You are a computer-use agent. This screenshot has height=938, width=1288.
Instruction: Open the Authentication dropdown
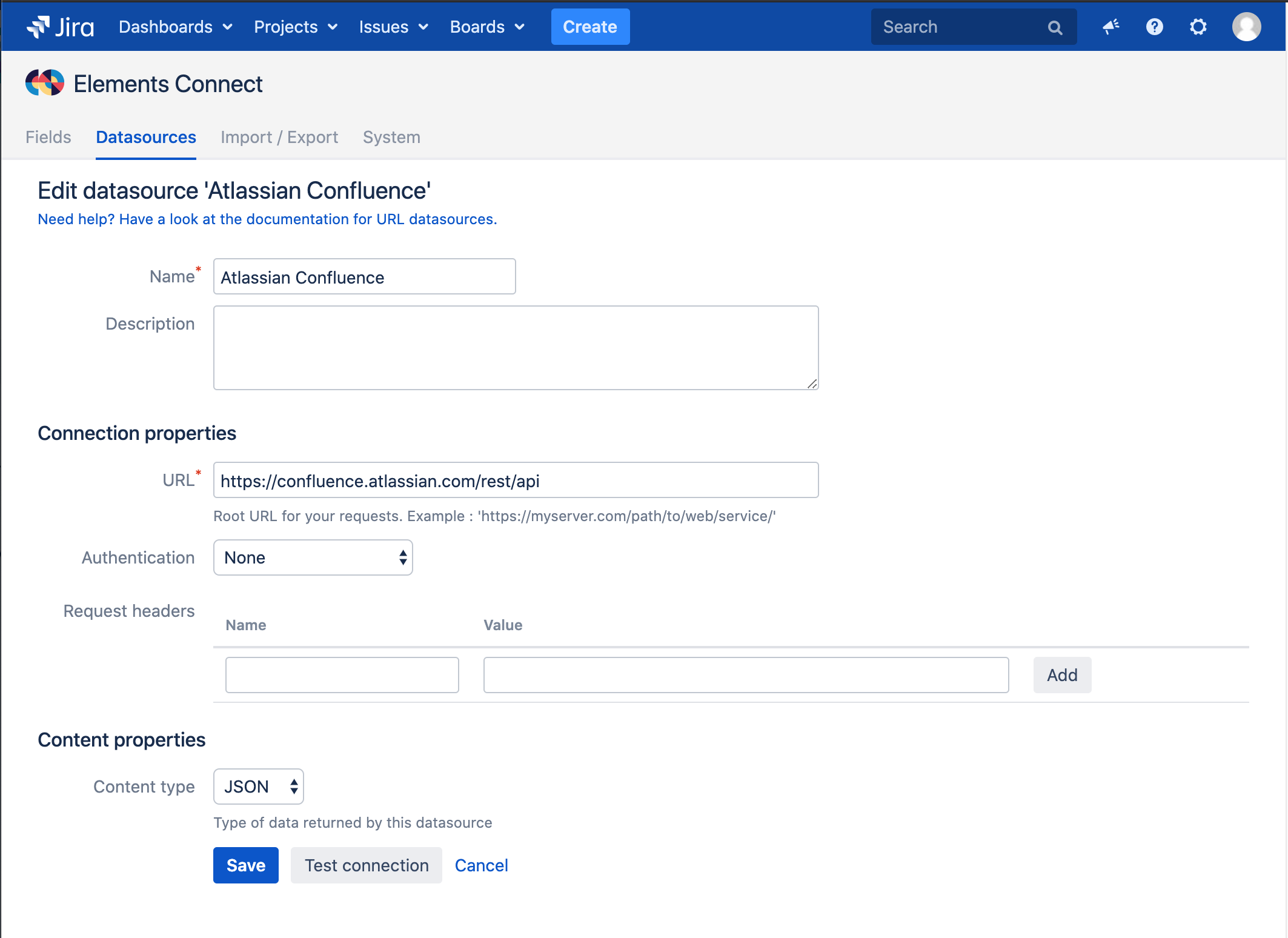313,557
